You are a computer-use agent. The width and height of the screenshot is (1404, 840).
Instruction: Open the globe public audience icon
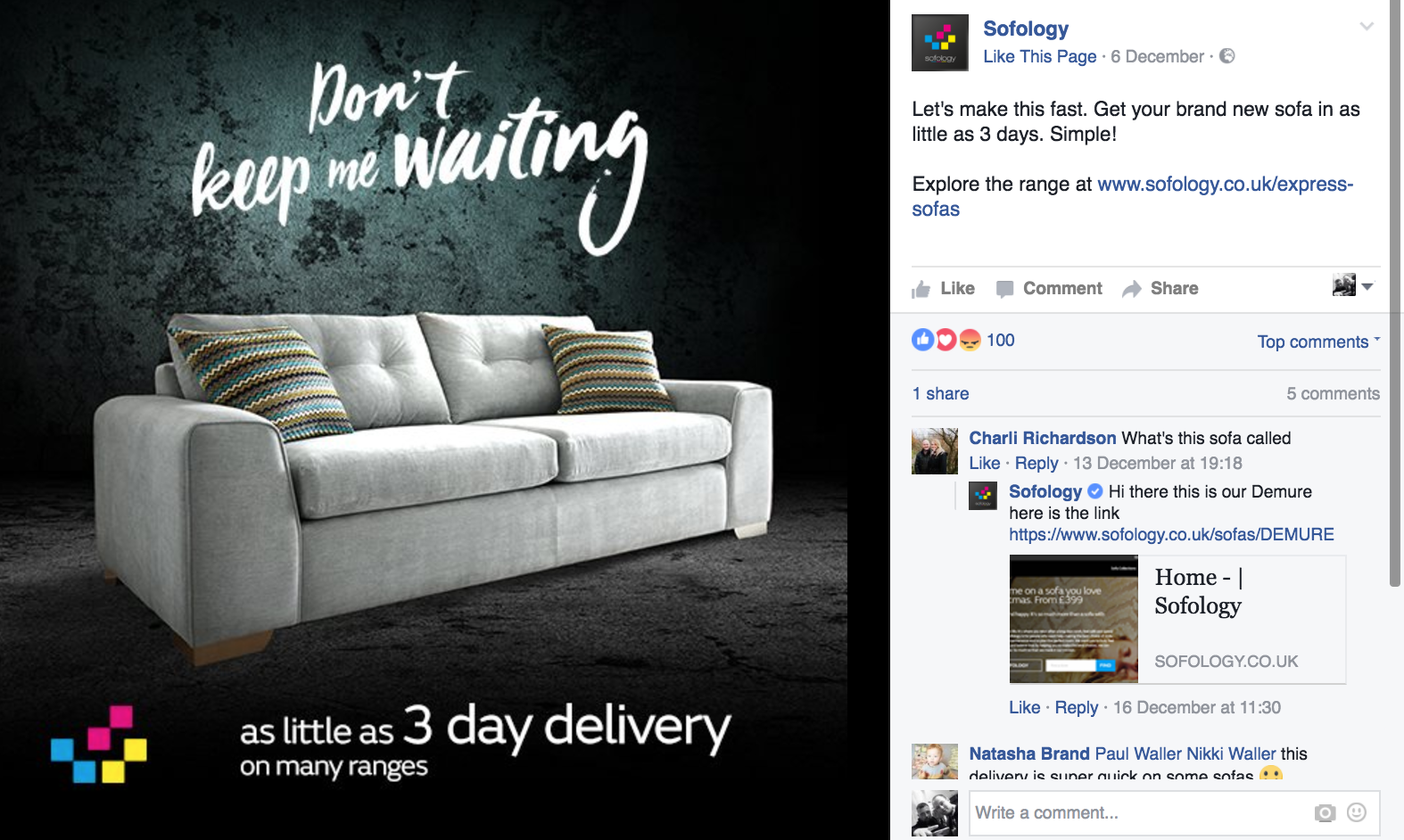tap(1227, 56)
